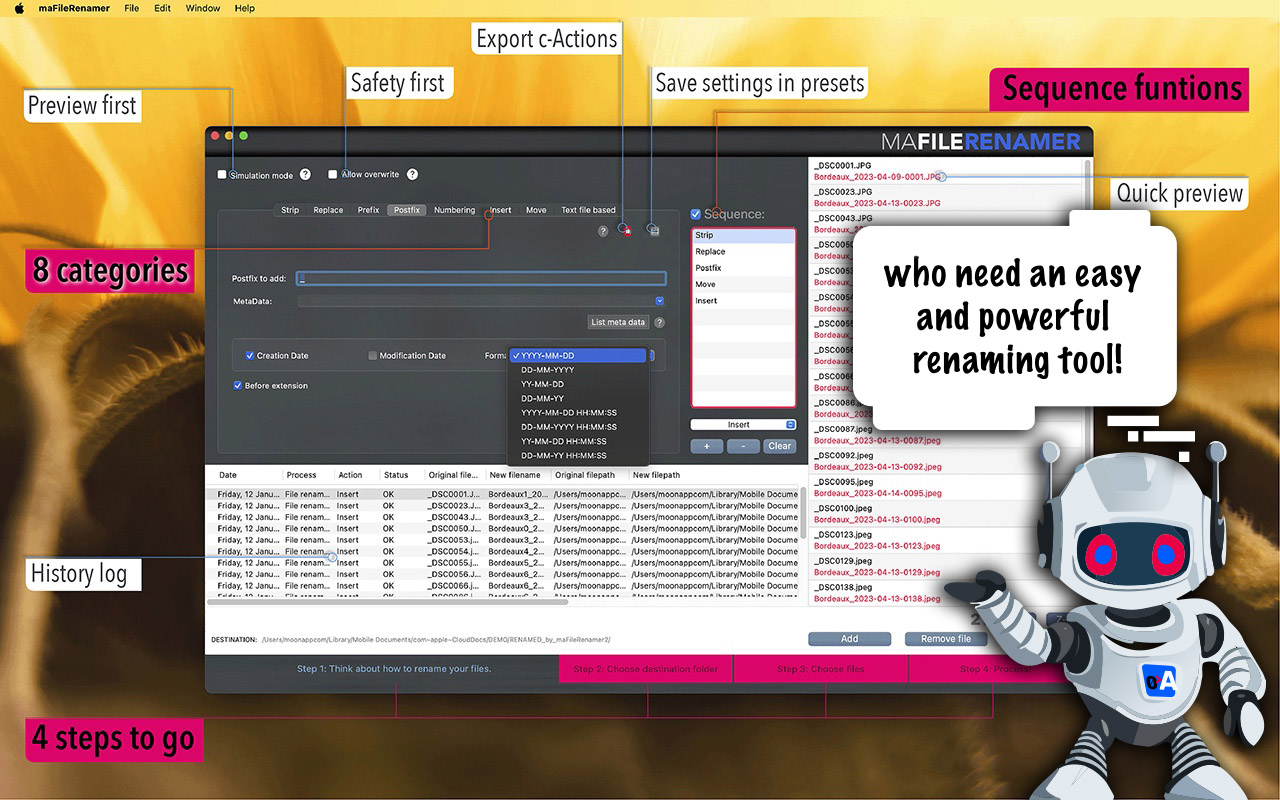The width and height of the screenshot is (1280, 800).
Task: Pick the DD-MM-YY date-only format option
Action: click(578, 398)
